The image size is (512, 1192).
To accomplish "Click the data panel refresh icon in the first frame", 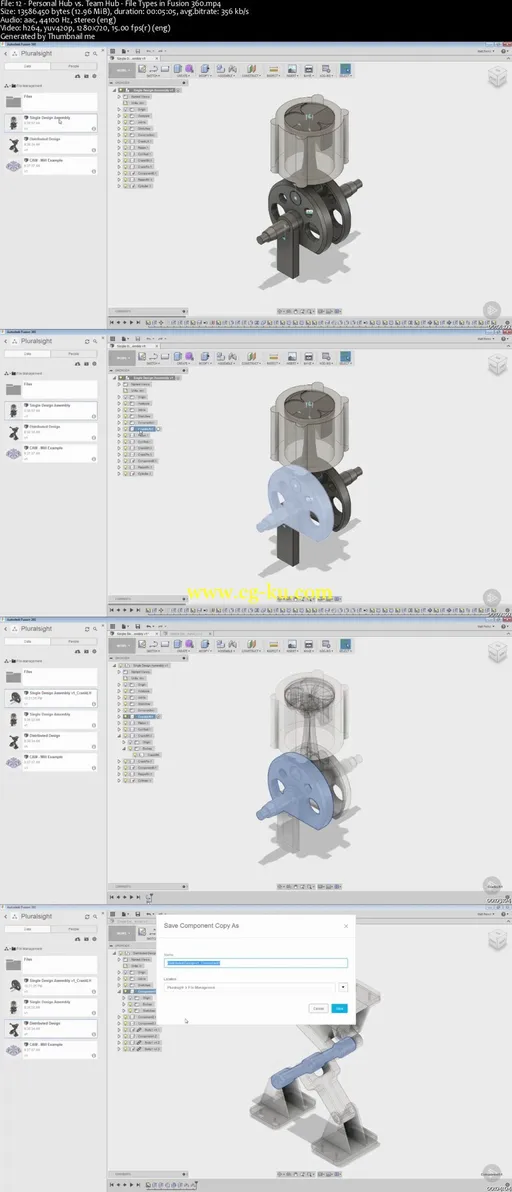I will coord(87,53).
